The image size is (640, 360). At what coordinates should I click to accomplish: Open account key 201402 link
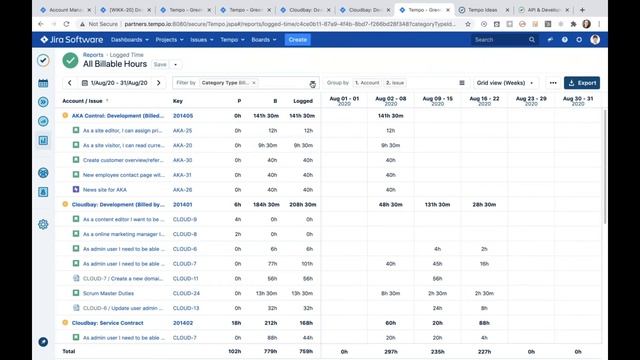[183, 322]
